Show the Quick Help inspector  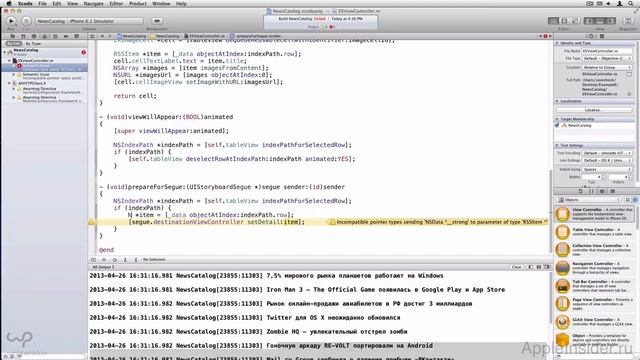602,36
